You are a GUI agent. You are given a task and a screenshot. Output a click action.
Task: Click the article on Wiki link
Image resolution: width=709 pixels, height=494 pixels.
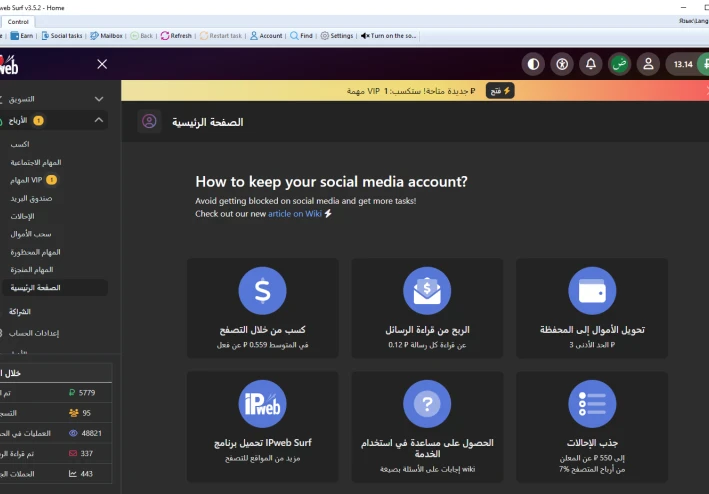(295, 214)
